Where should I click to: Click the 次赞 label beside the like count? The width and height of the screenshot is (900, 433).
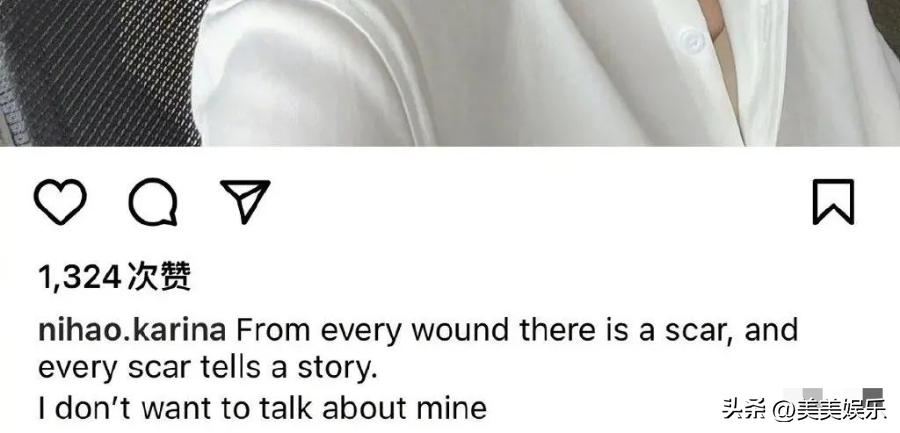tap(159, 277)
